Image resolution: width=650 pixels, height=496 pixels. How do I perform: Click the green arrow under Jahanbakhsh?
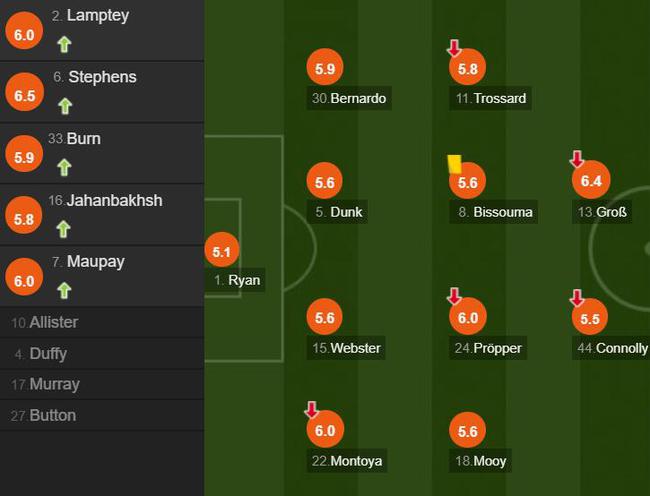(x=63, y=229)
